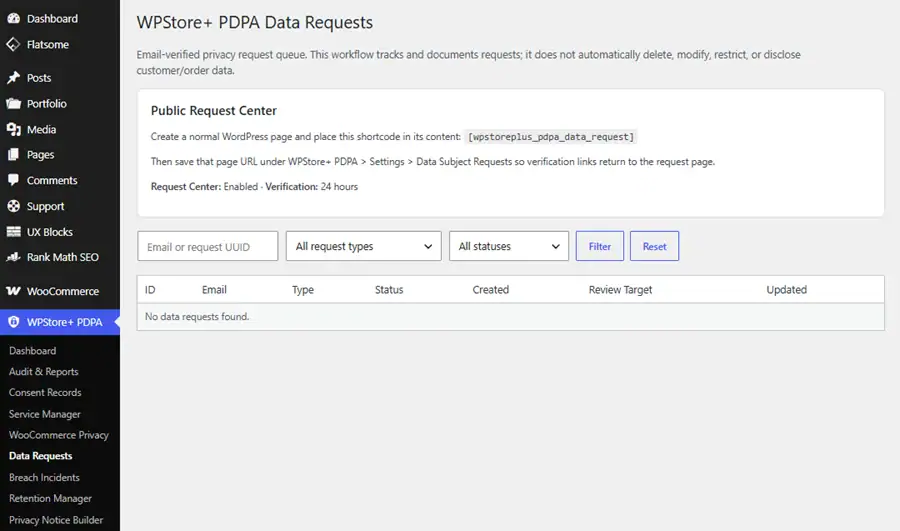
Task: Click the Flatsome diamond icon
Action: coord(13,44)
